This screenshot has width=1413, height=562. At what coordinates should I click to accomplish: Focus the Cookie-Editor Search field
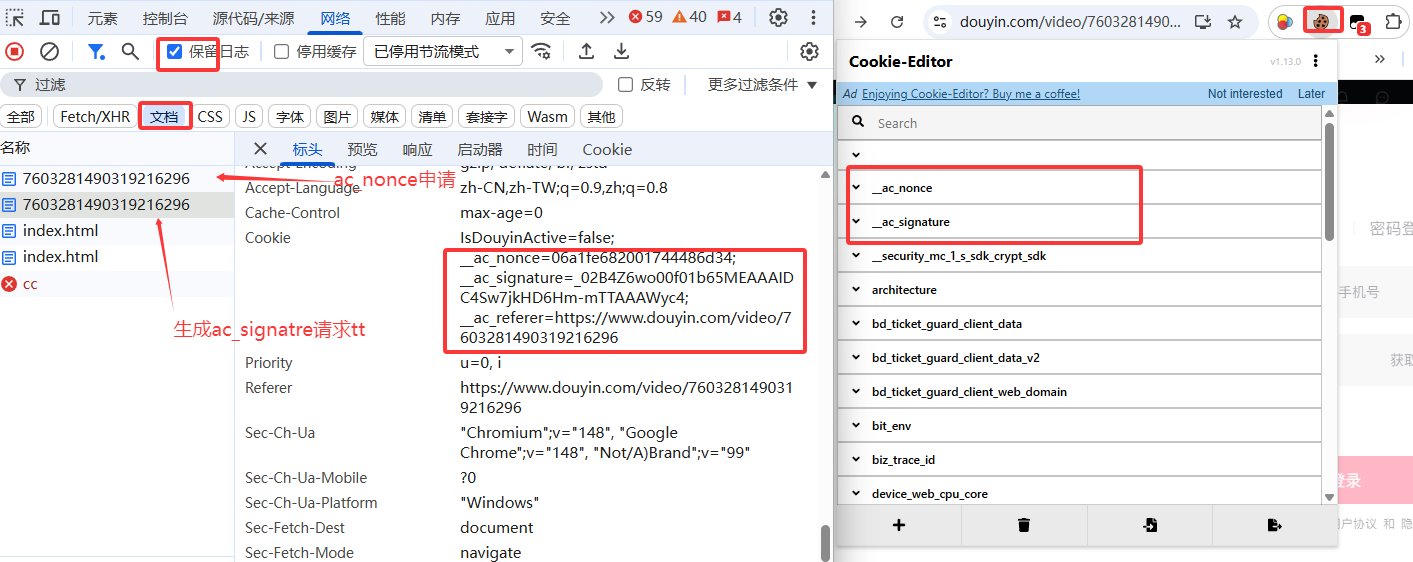pyautogui.click(x=1080, y=123)
